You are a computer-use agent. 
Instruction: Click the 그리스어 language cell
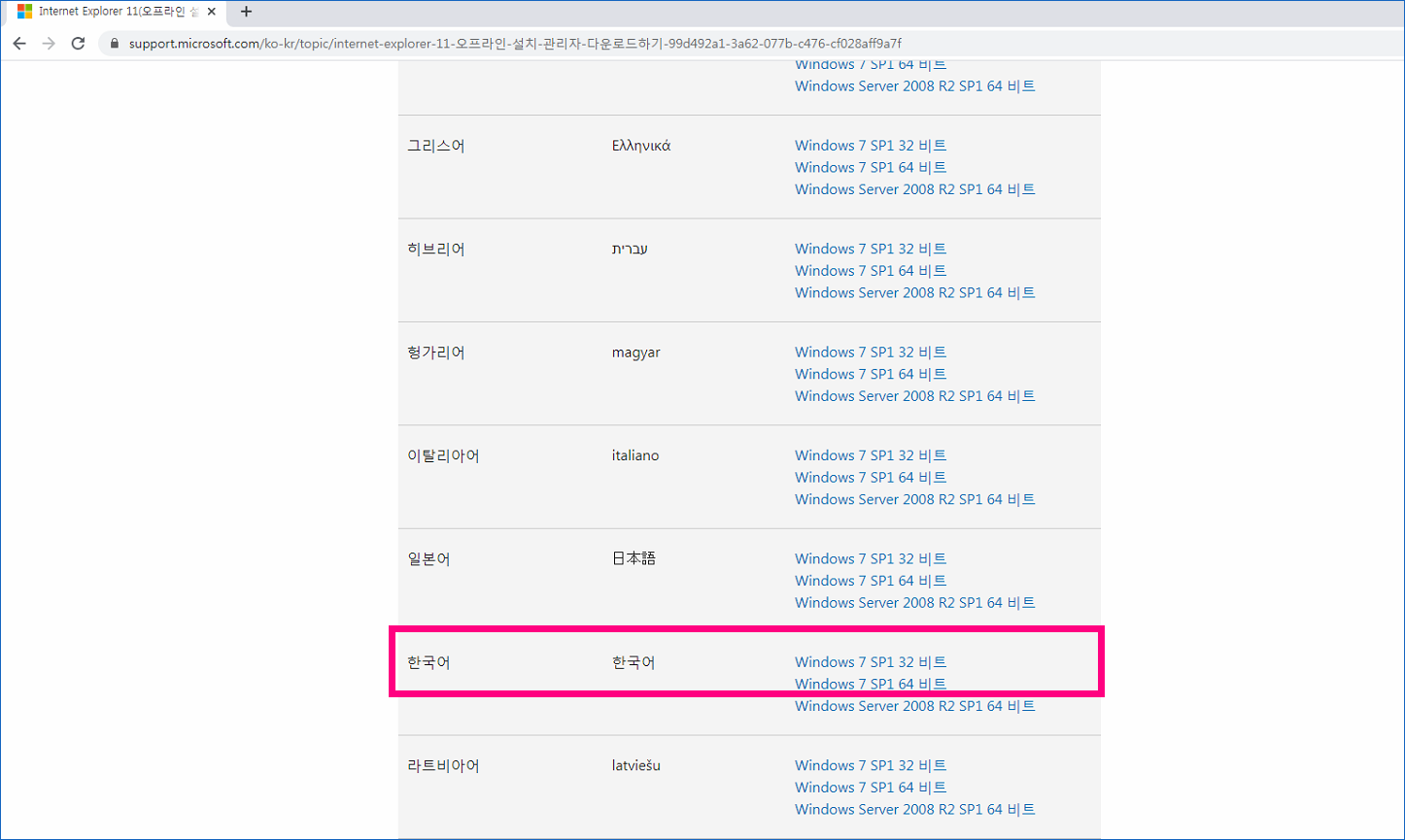(x=436, y=146)
